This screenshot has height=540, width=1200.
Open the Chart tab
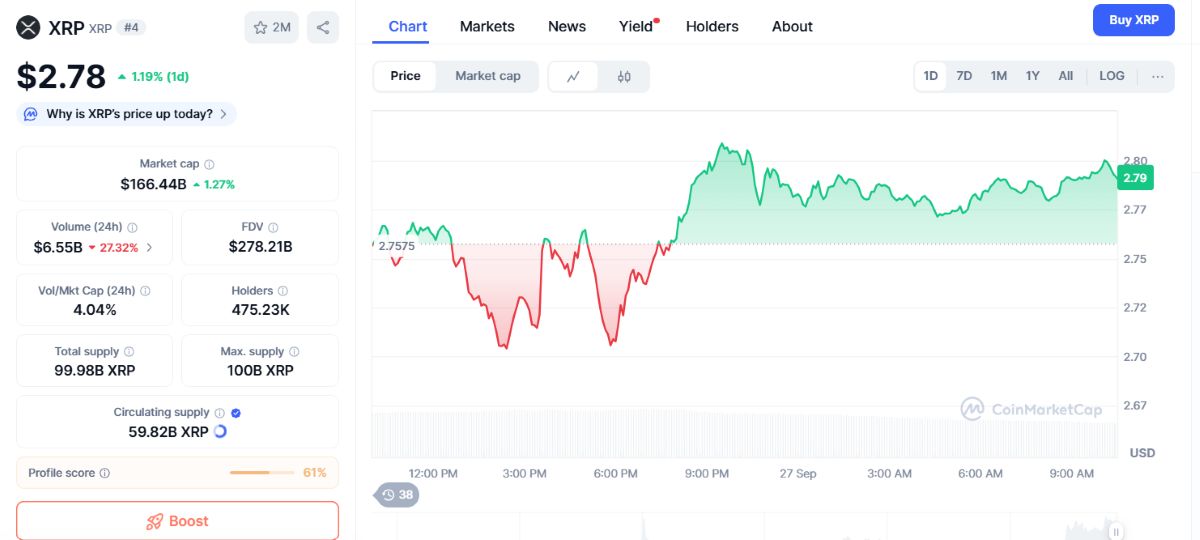(x=408, y=26)
